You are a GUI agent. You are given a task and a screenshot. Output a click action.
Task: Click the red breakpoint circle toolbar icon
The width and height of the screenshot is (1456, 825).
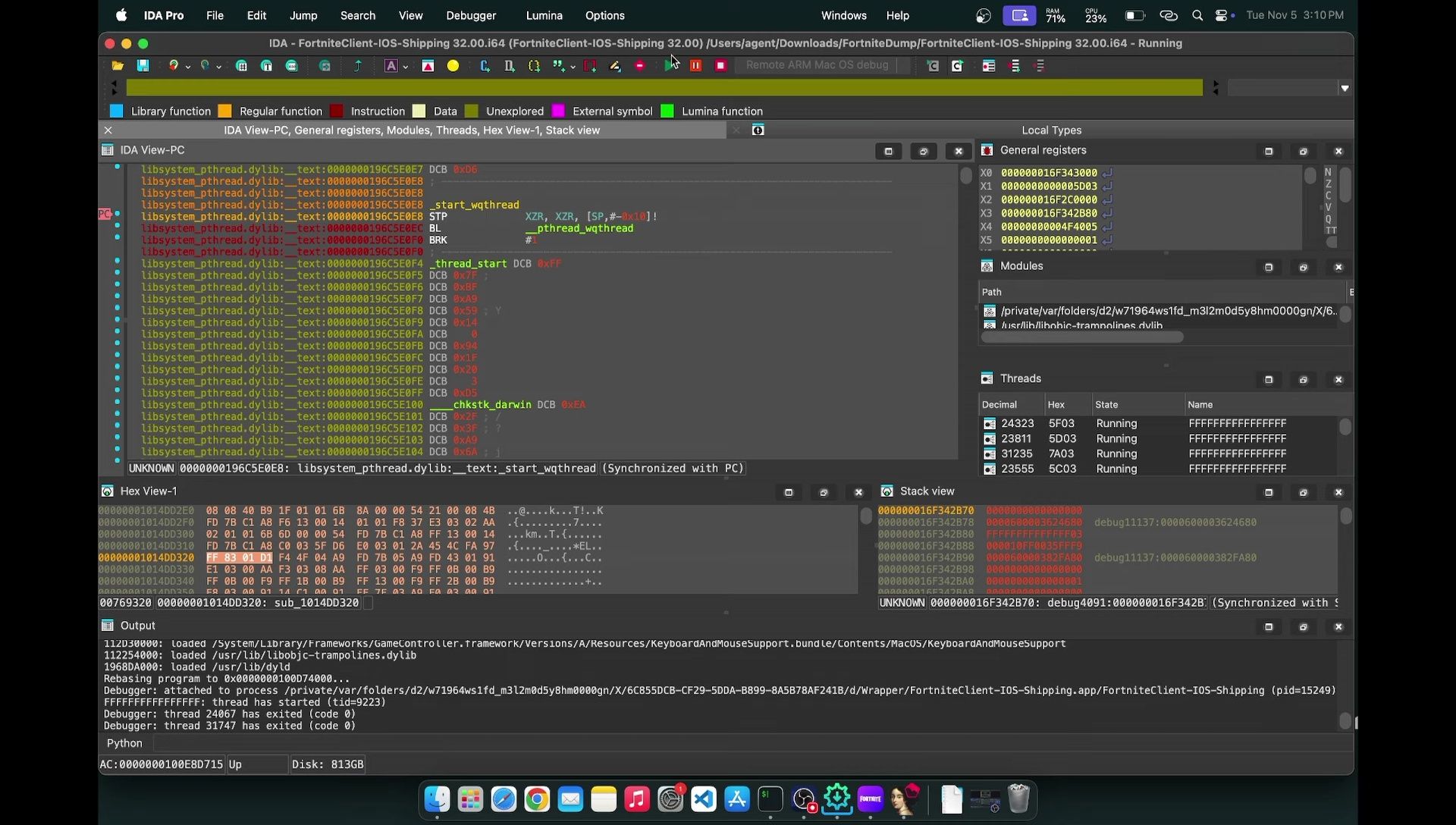pyautogui.click(x=640, y=66)
